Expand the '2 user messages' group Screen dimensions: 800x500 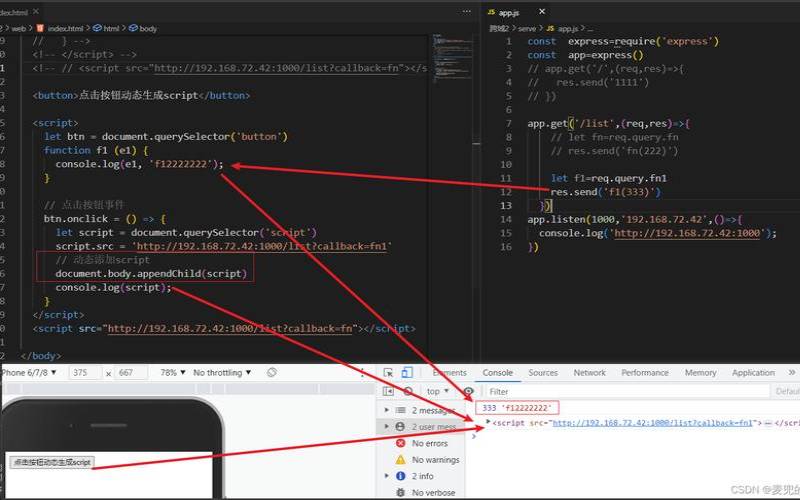coord(386,426)
